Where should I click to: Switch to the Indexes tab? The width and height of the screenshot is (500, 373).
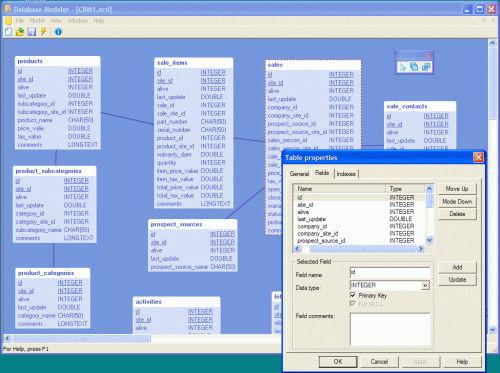(x=346, y=174)
